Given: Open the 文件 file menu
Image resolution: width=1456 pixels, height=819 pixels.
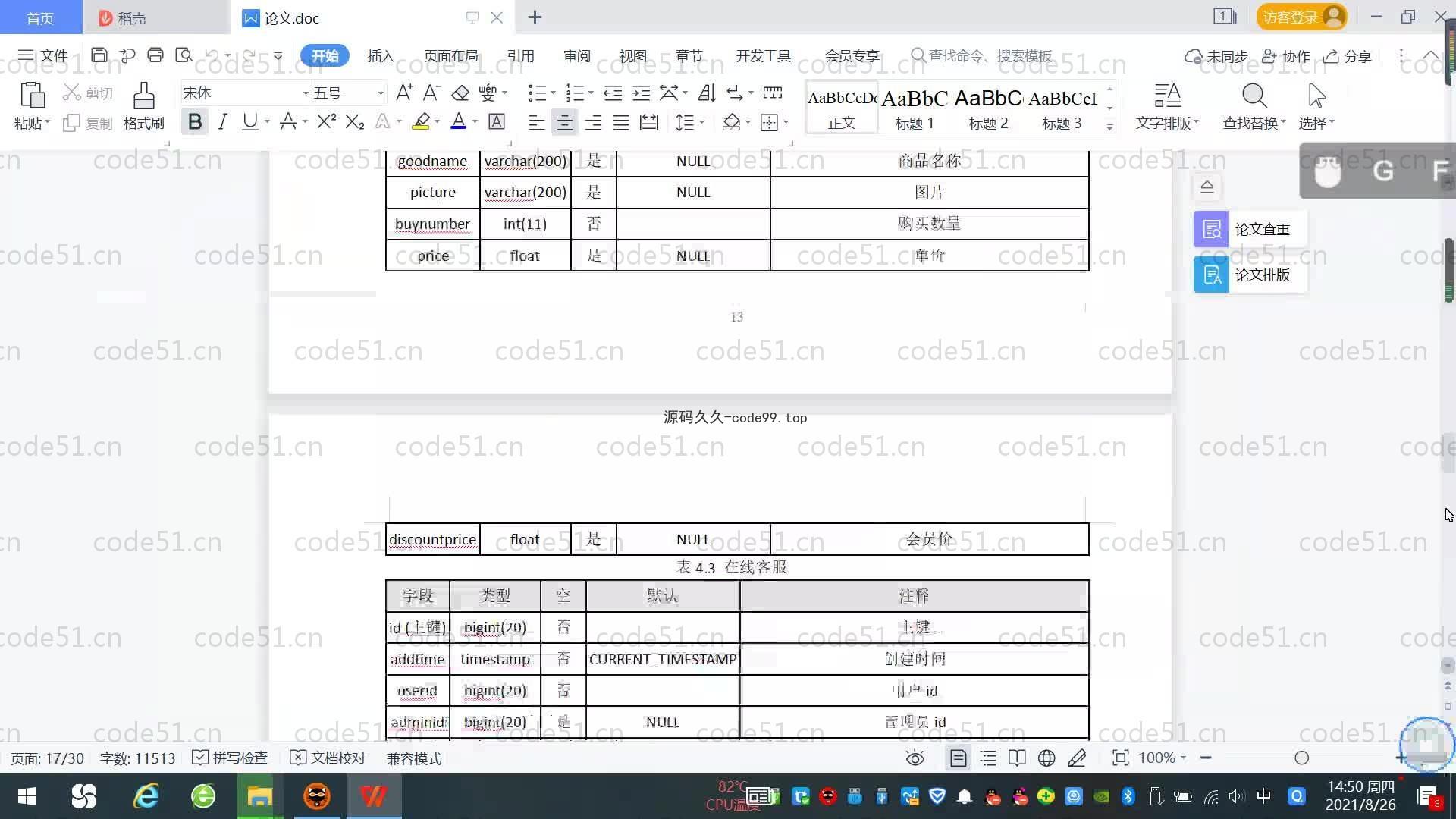Looking at the screenshot, I should coord(43,55).
